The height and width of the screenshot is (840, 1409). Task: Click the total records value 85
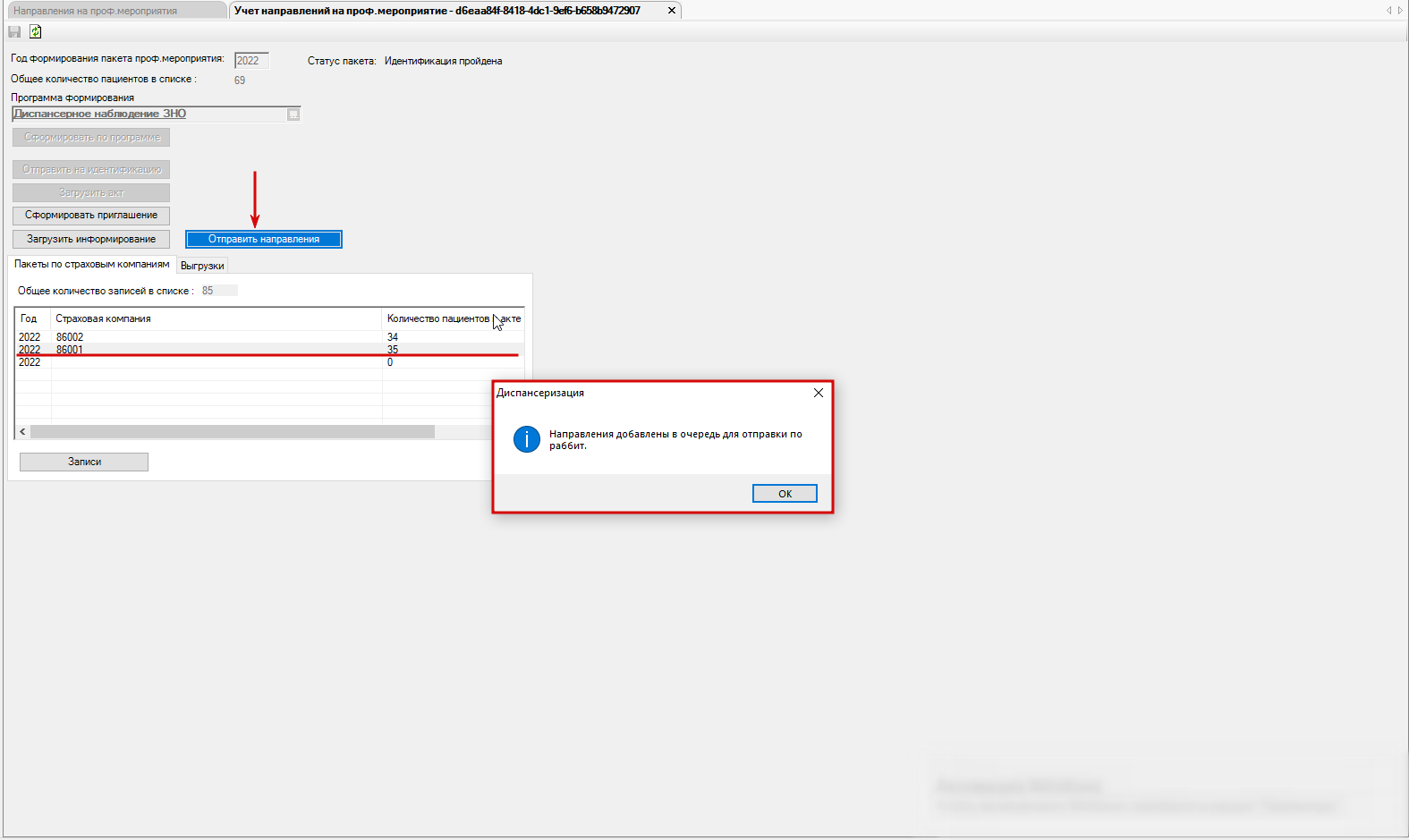[208, 291]
